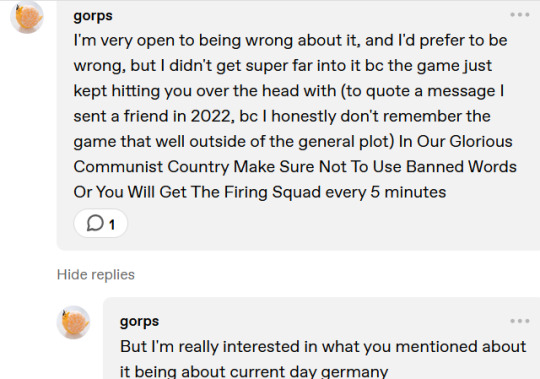This screenshot has width=540, height=379.
Task: Open the top comment's three-dot options menu
Action: tap(520, 14)
